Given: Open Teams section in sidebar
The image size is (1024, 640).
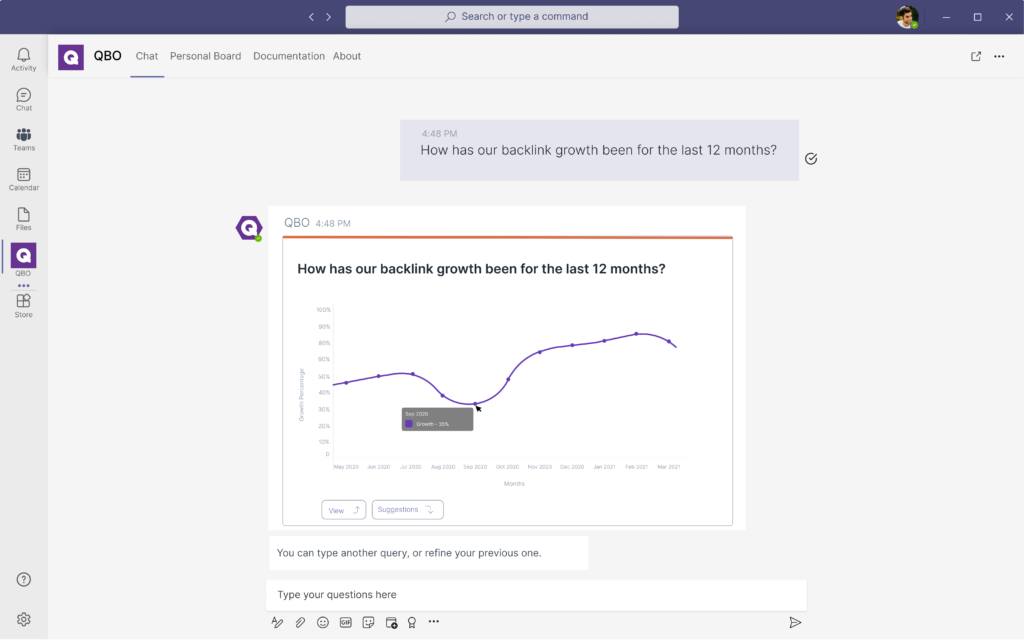Looking at the screenshot, I should click(23, 139).
